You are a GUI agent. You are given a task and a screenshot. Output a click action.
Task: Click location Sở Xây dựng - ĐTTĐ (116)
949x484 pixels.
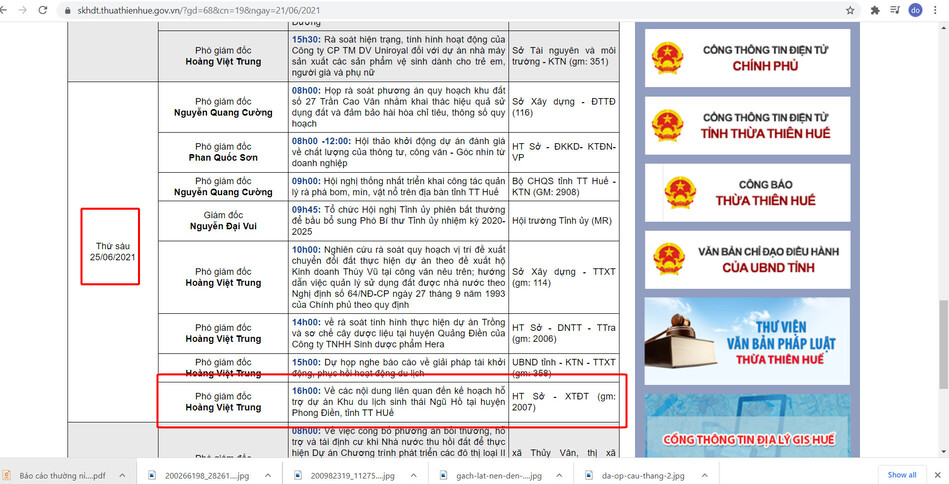[x=564, y=107]
